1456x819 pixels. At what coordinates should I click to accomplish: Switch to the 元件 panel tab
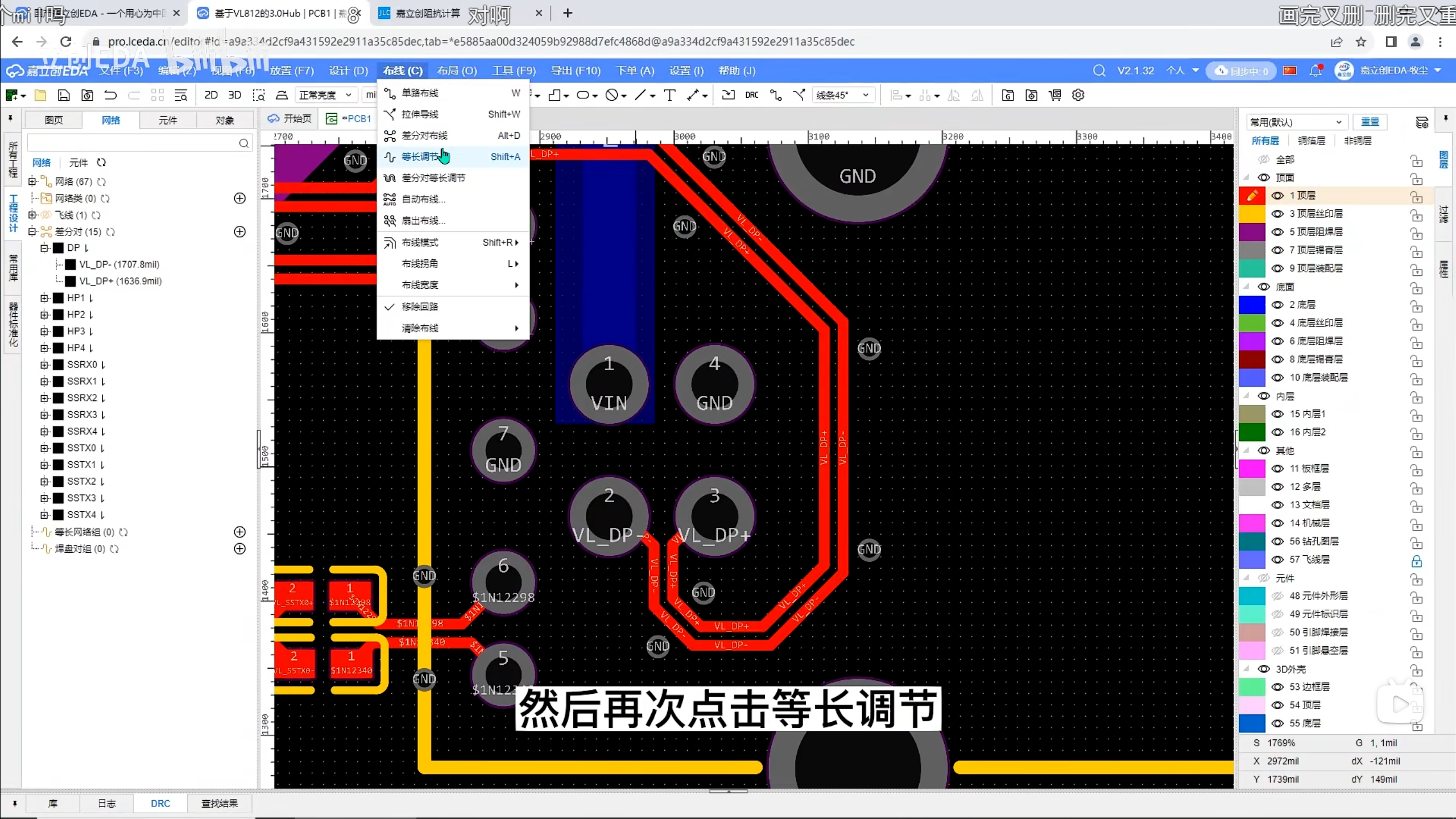[x=167, y=120]
